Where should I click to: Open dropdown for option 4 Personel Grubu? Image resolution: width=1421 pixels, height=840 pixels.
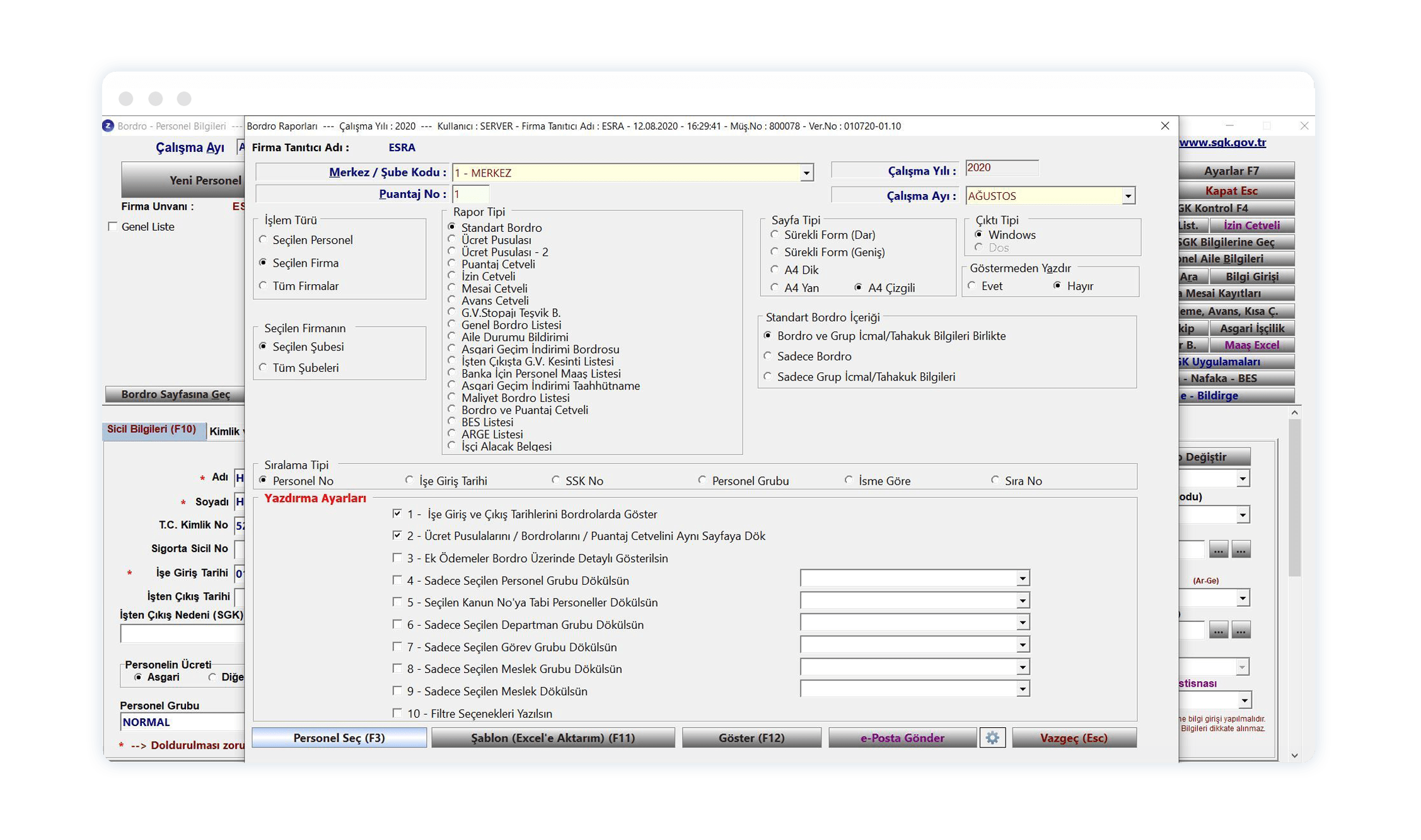coord(1022,578)
